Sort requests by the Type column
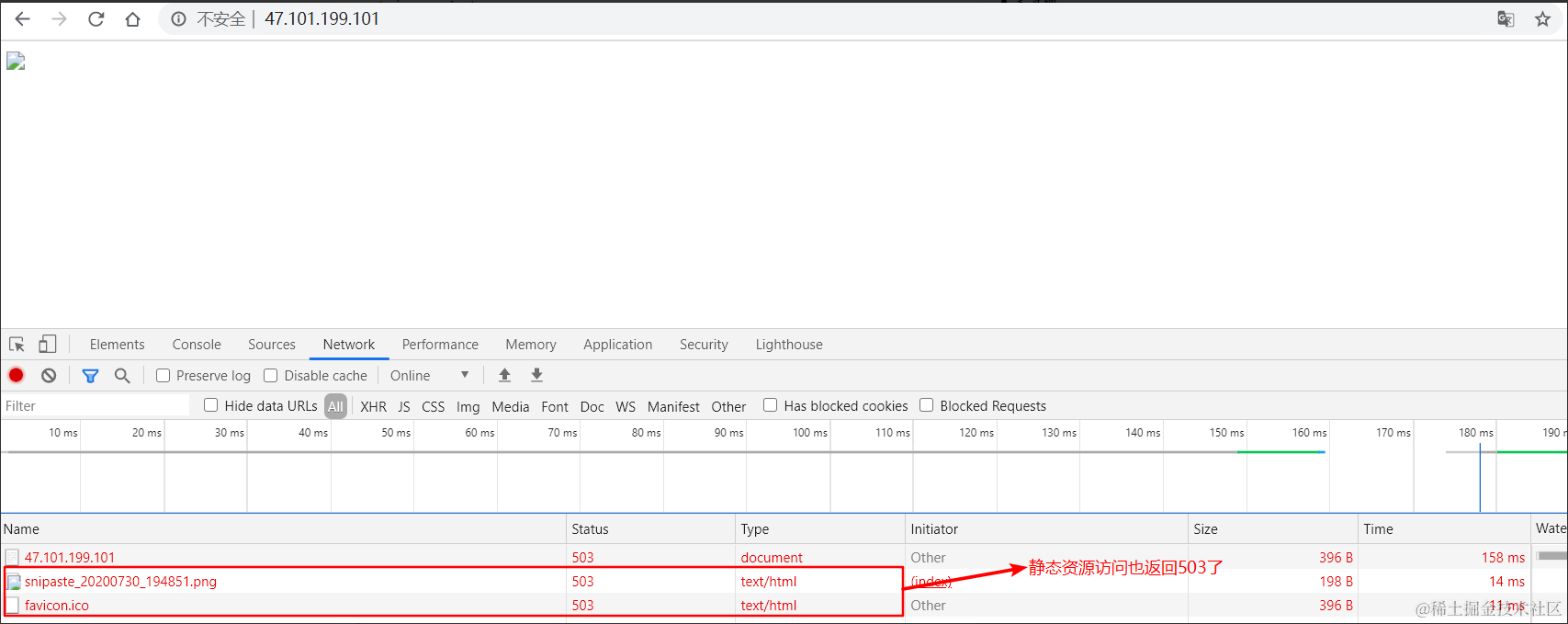1568x624 pixels. [x=820, y=528]
